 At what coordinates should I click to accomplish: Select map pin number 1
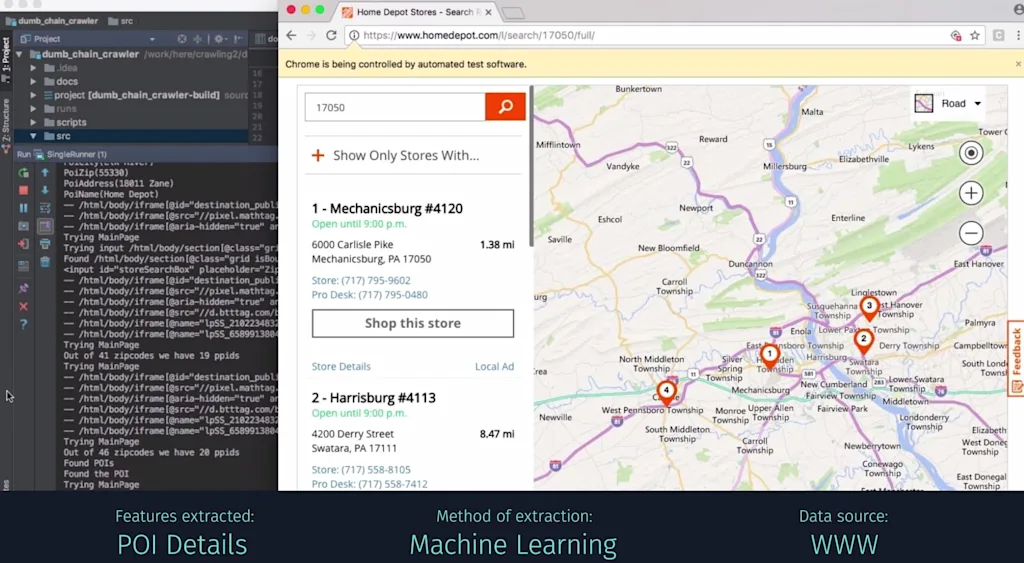coord(770,356)
